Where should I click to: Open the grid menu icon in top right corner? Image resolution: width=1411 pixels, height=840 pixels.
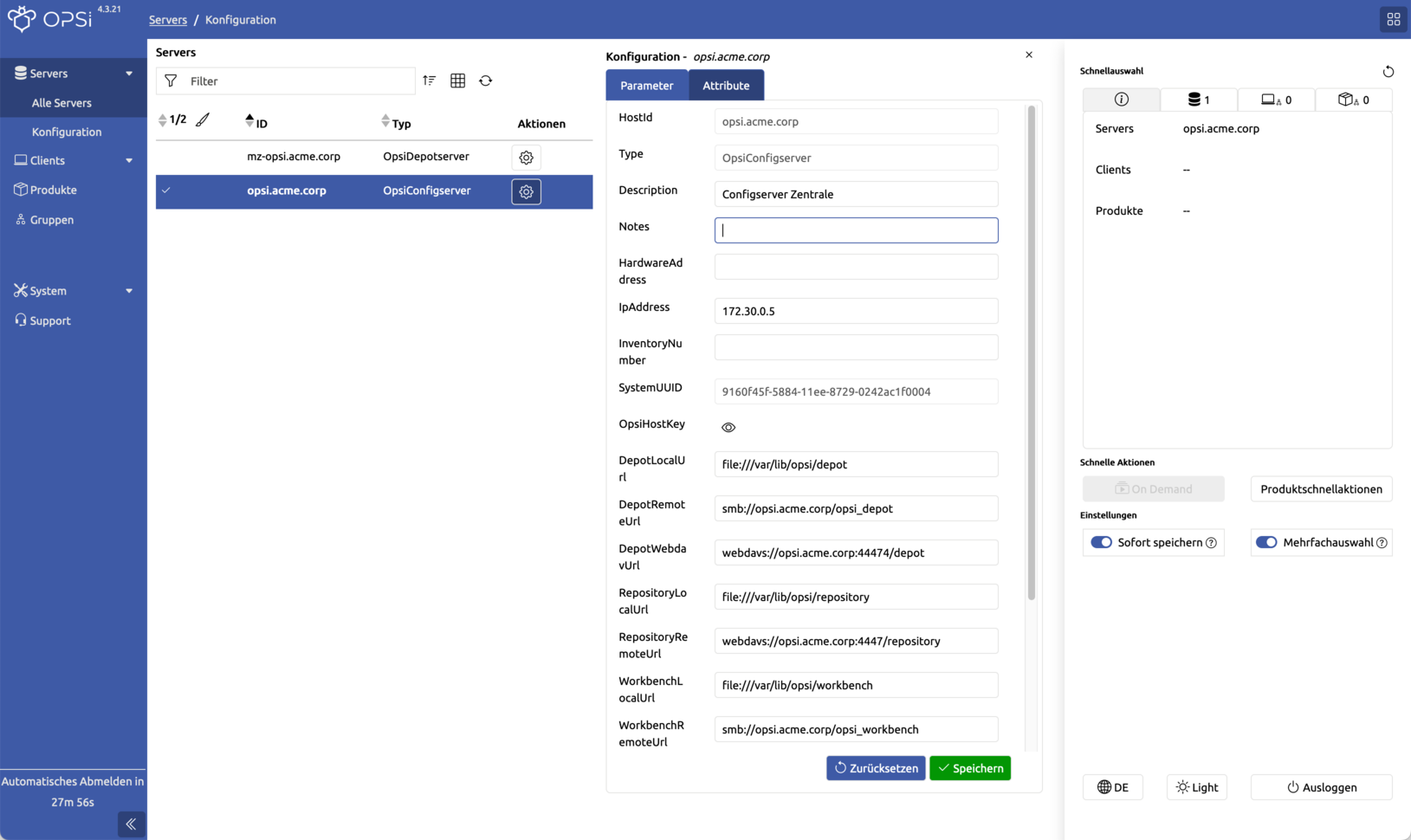(x=1393, y=19)
